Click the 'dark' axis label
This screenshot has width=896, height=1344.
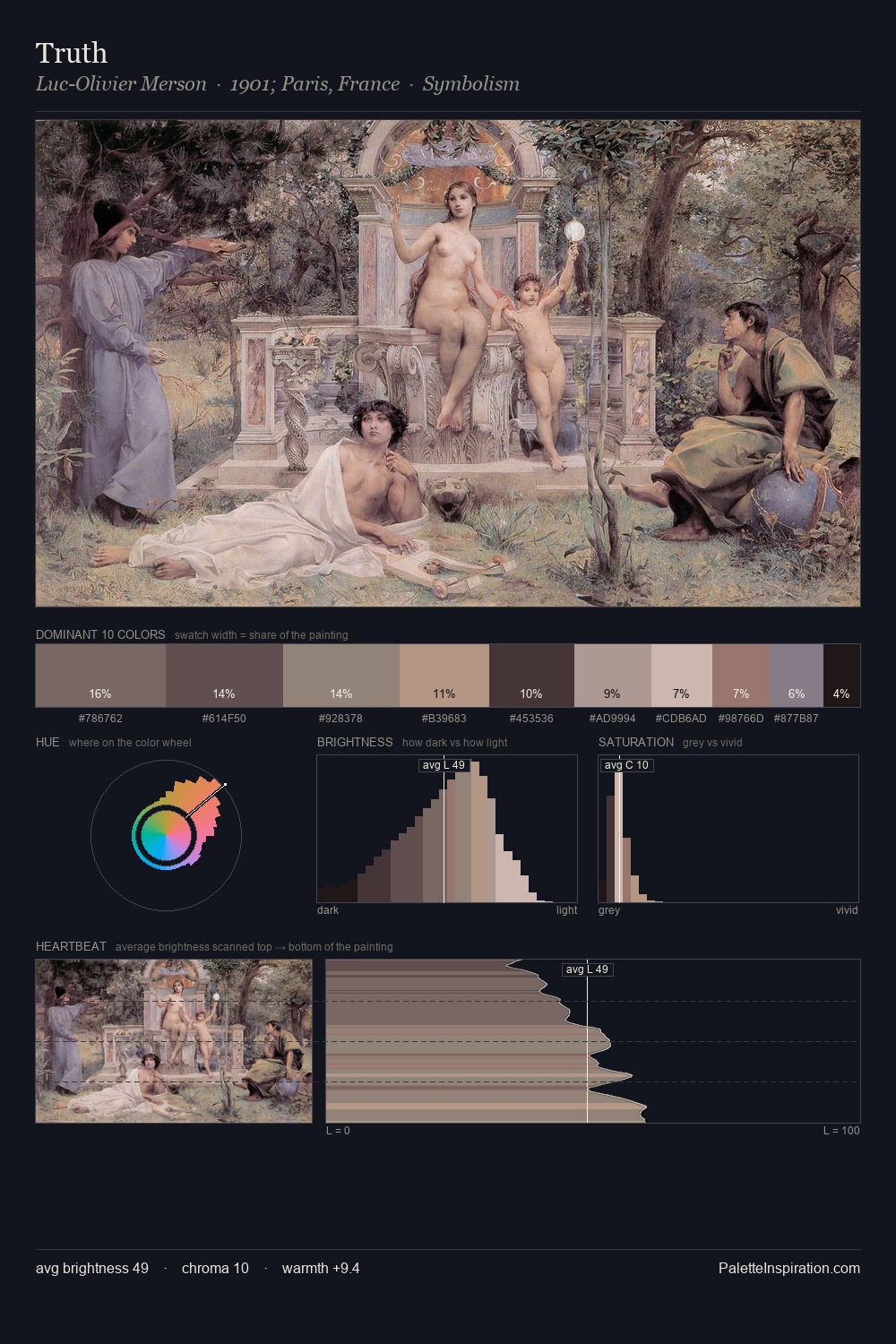coord(328,910)
